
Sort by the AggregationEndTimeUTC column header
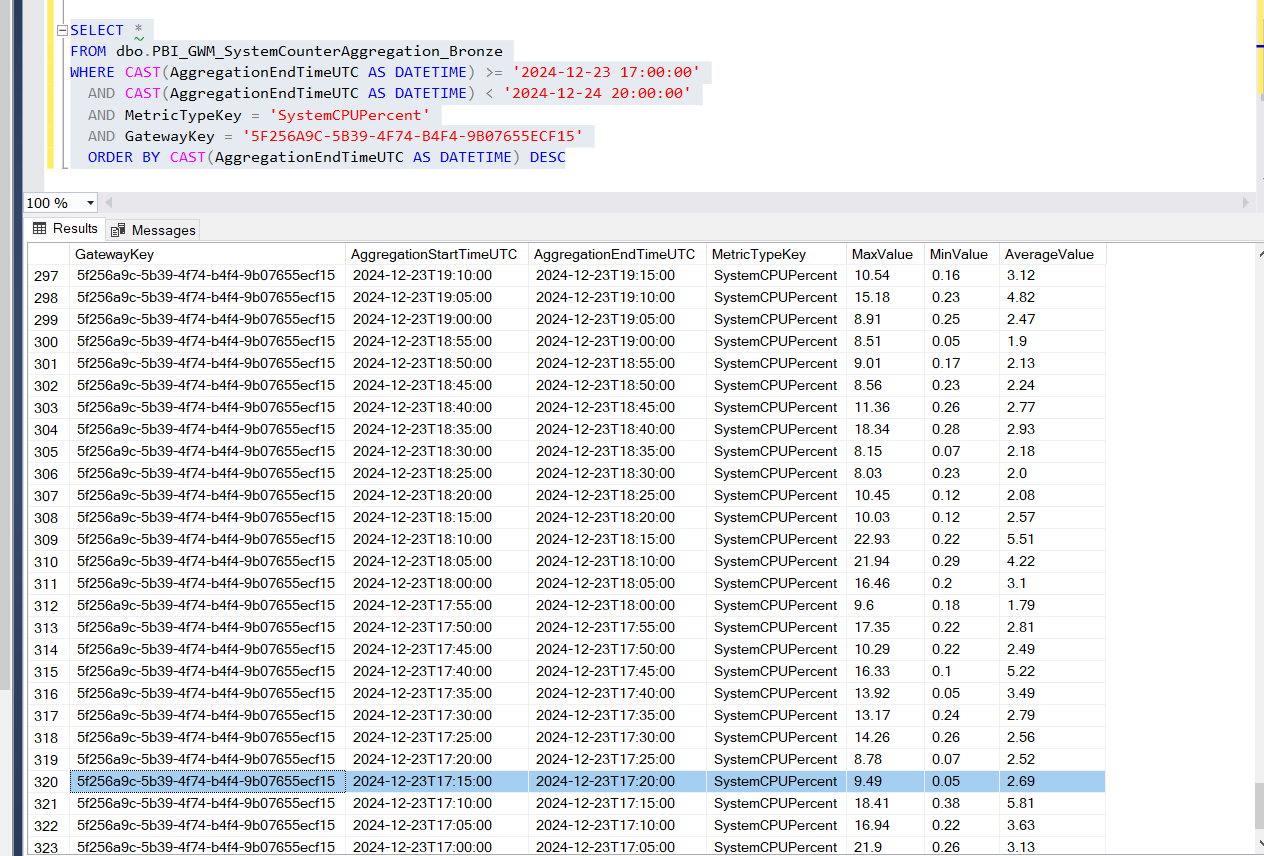[x=614, y=254]
